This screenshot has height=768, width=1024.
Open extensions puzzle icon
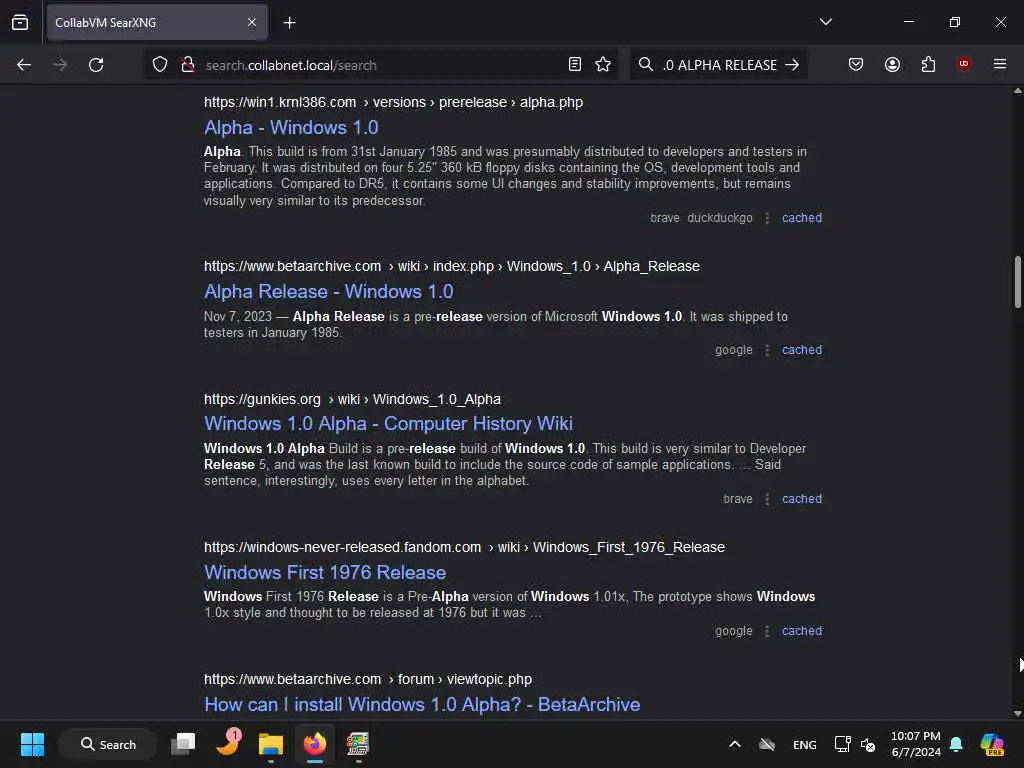point(928,64)
